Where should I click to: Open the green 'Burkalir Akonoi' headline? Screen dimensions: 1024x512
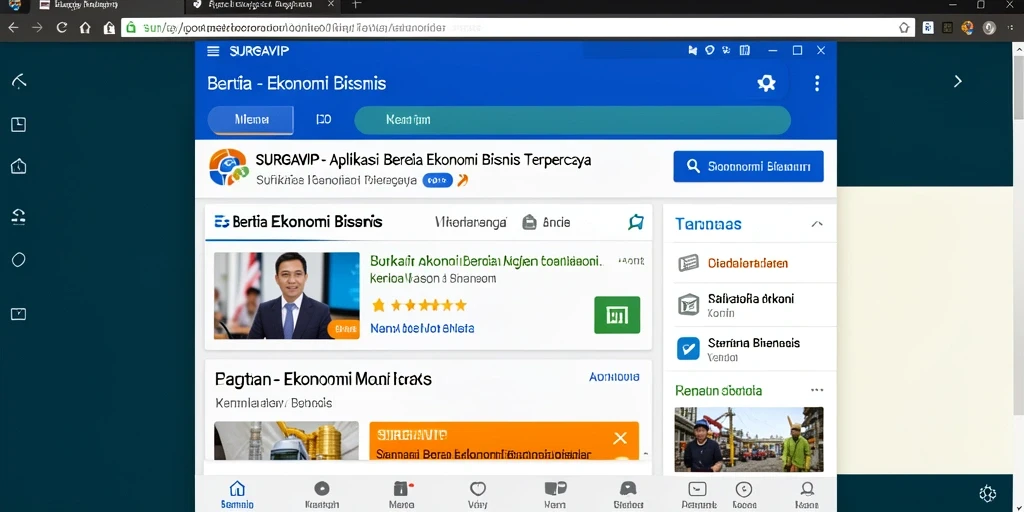pos(485,261)
